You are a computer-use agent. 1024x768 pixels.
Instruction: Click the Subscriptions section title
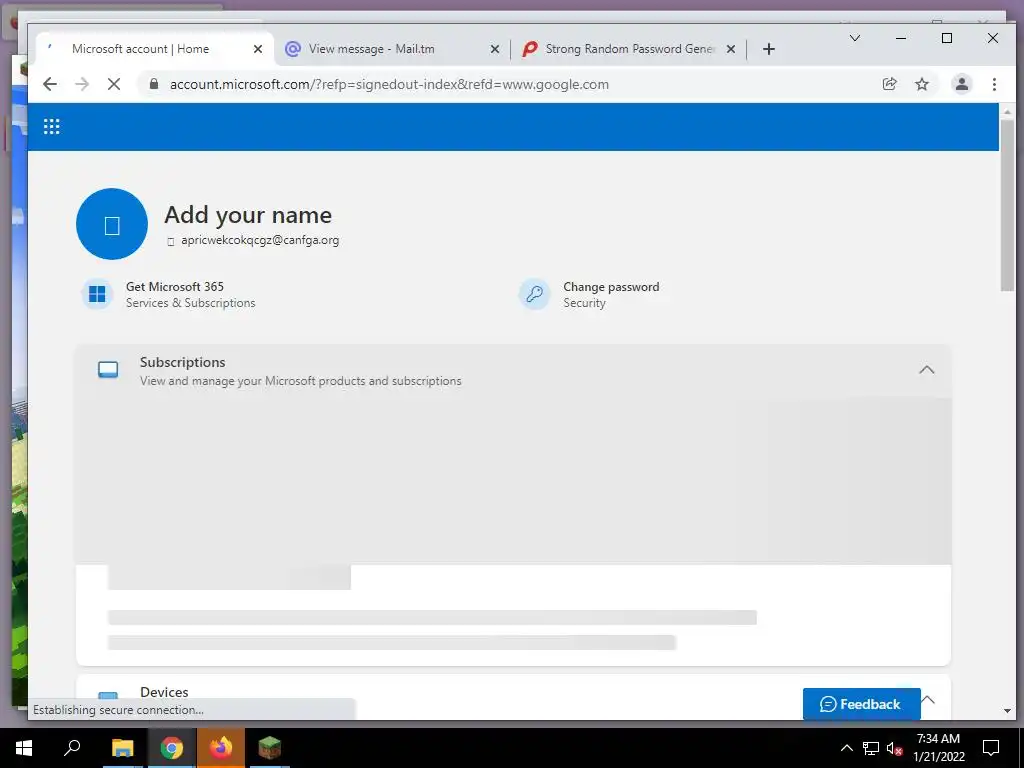tap(182, 362)
